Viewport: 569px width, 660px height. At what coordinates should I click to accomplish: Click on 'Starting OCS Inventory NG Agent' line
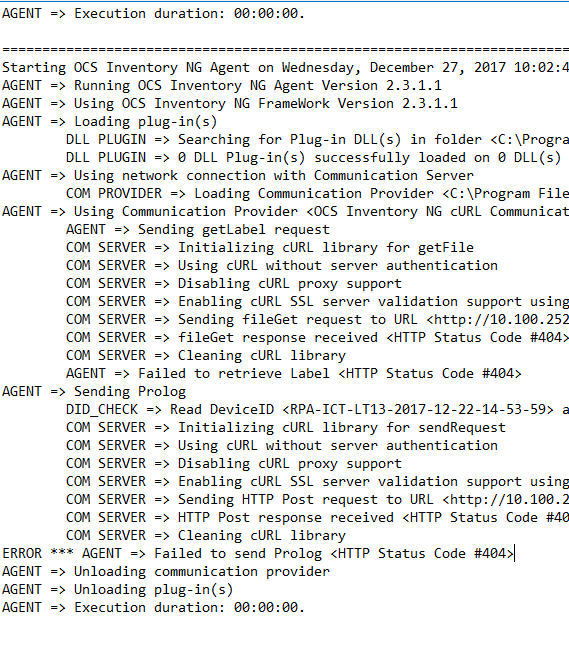[x=285, y=67]
